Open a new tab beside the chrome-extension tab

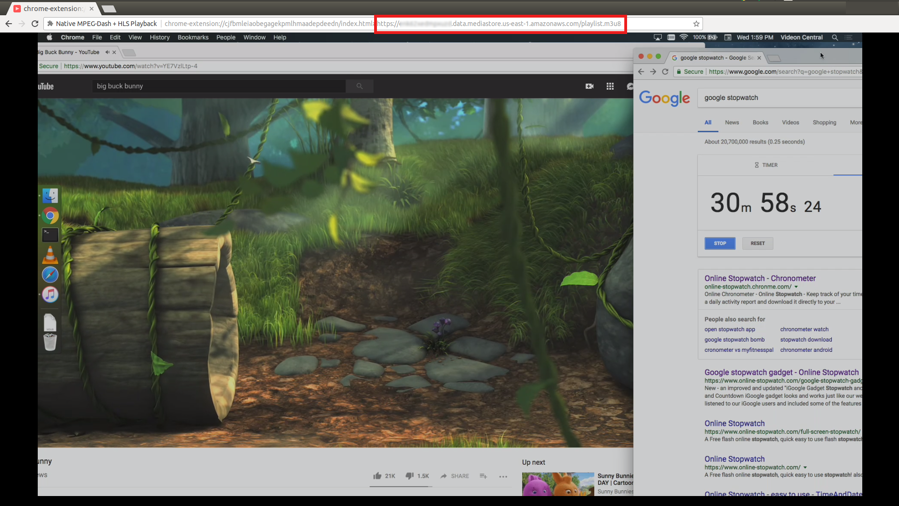pyautogui.click(x=108, y=9)
